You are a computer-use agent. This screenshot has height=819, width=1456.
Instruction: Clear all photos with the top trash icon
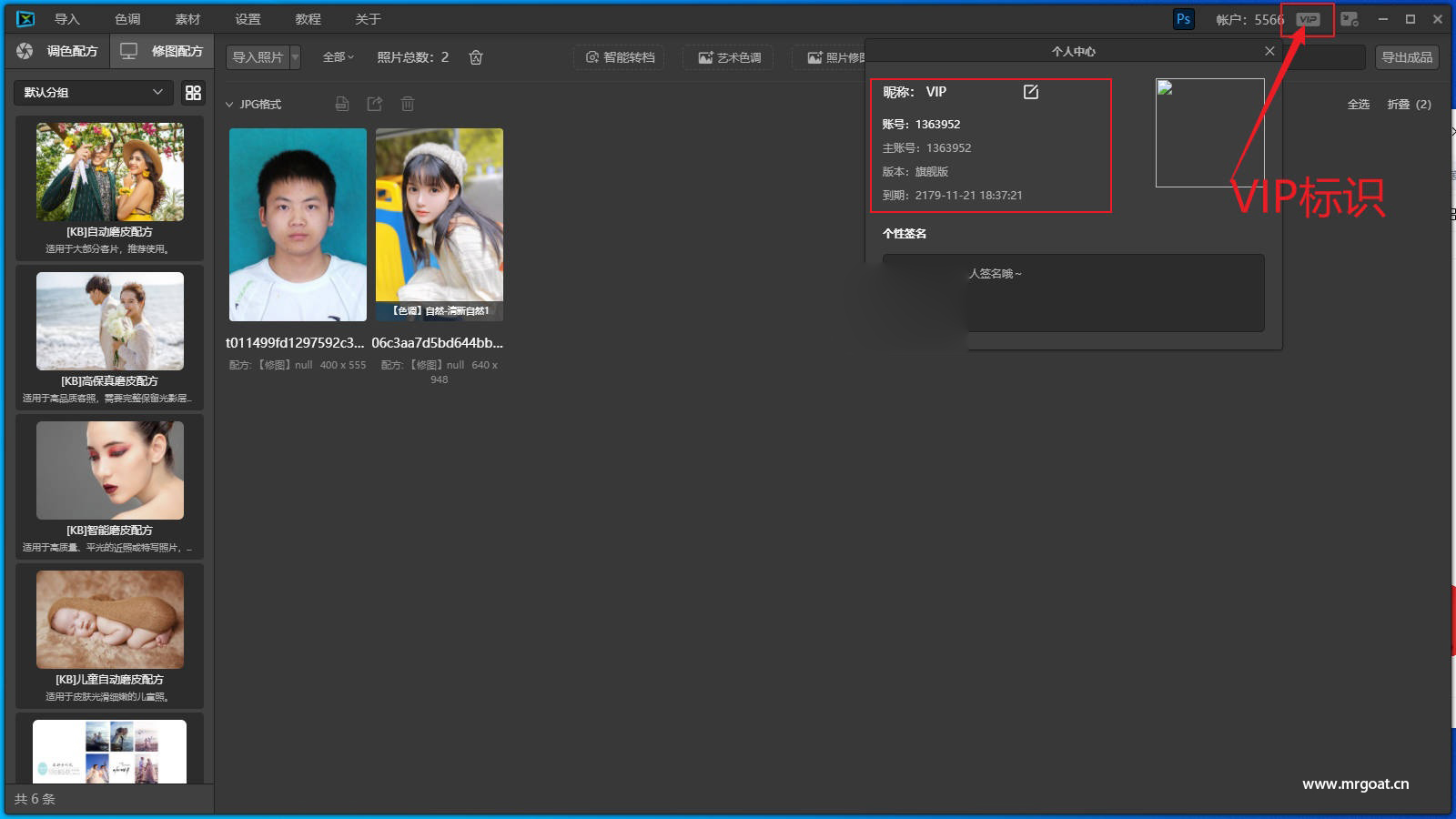[x=475, y=57]
